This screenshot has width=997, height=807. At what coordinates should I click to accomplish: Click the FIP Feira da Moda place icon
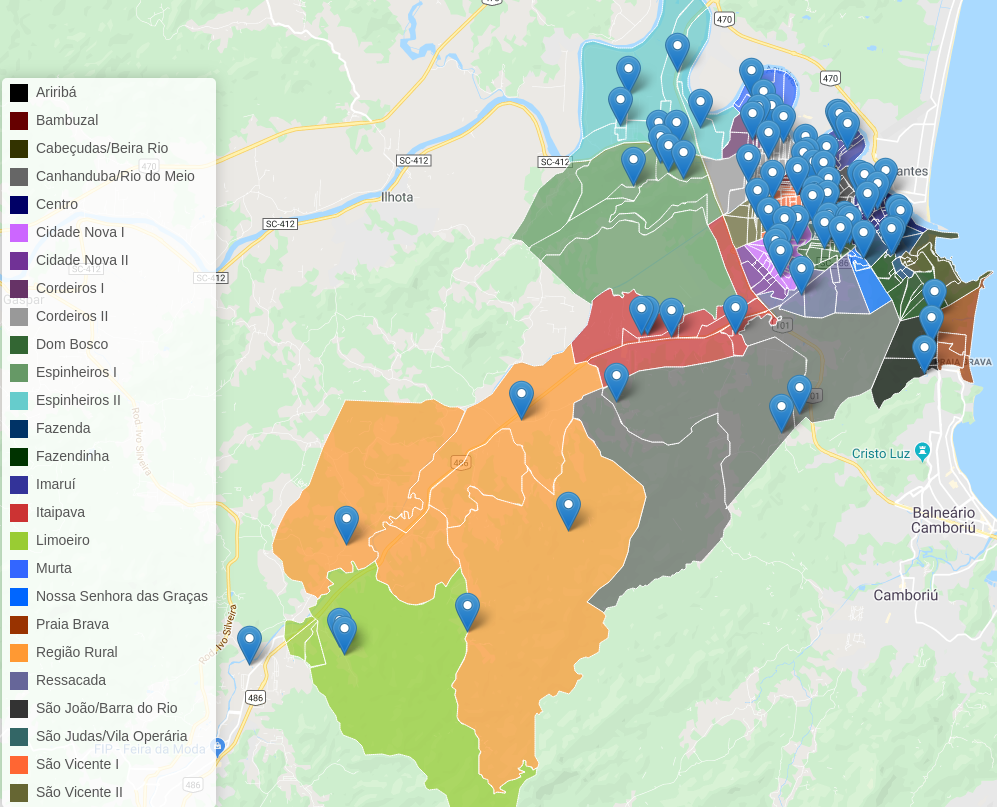coord(218,746)
